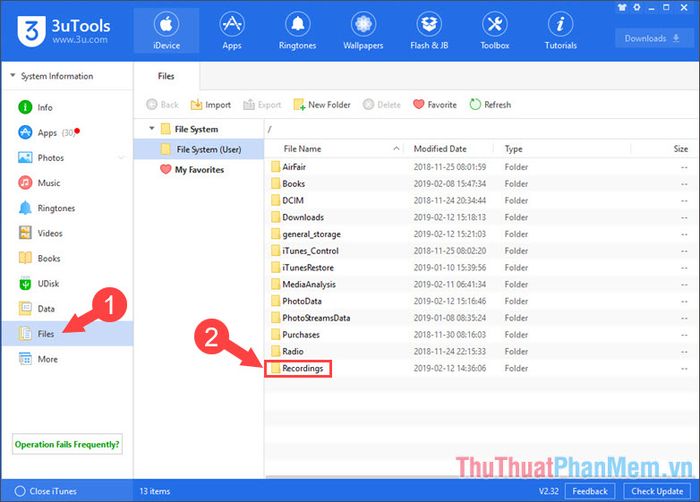Select the Purchases folder

(x=480, y=335)
